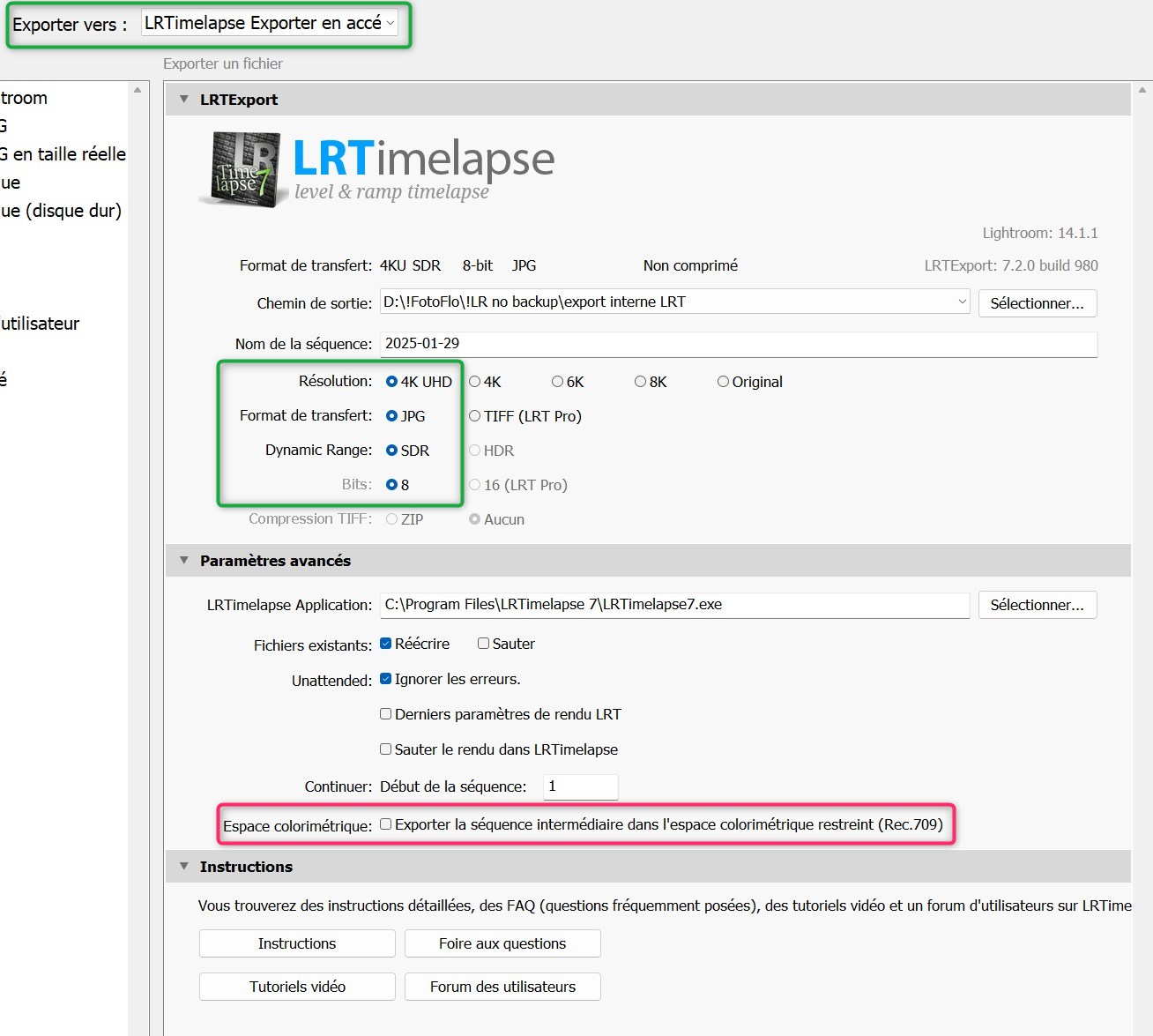The height and width of the screenshot is (1036, 1153).
Task: Select Aucun TIFF compression
Action: click(474, 519)
